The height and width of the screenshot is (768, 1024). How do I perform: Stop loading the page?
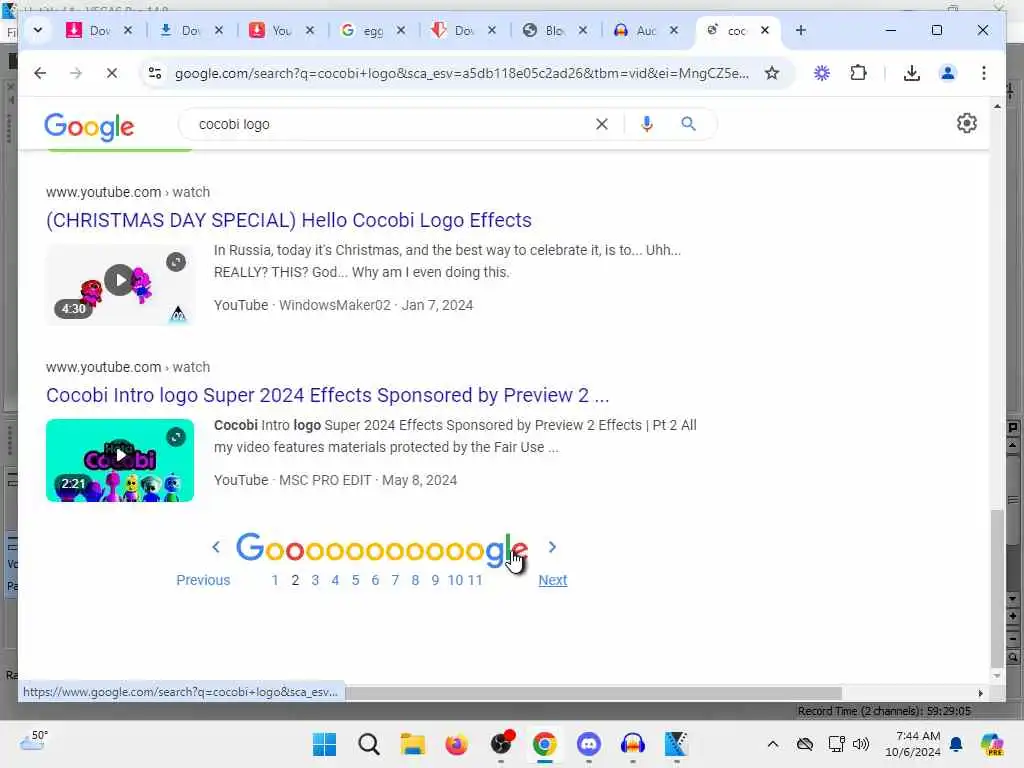coord(112,73)
